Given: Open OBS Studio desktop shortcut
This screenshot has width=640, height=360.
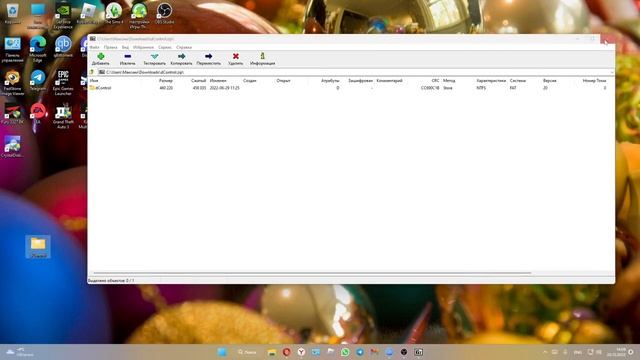Looking at the screenshot, I should [x=164, y=13].
